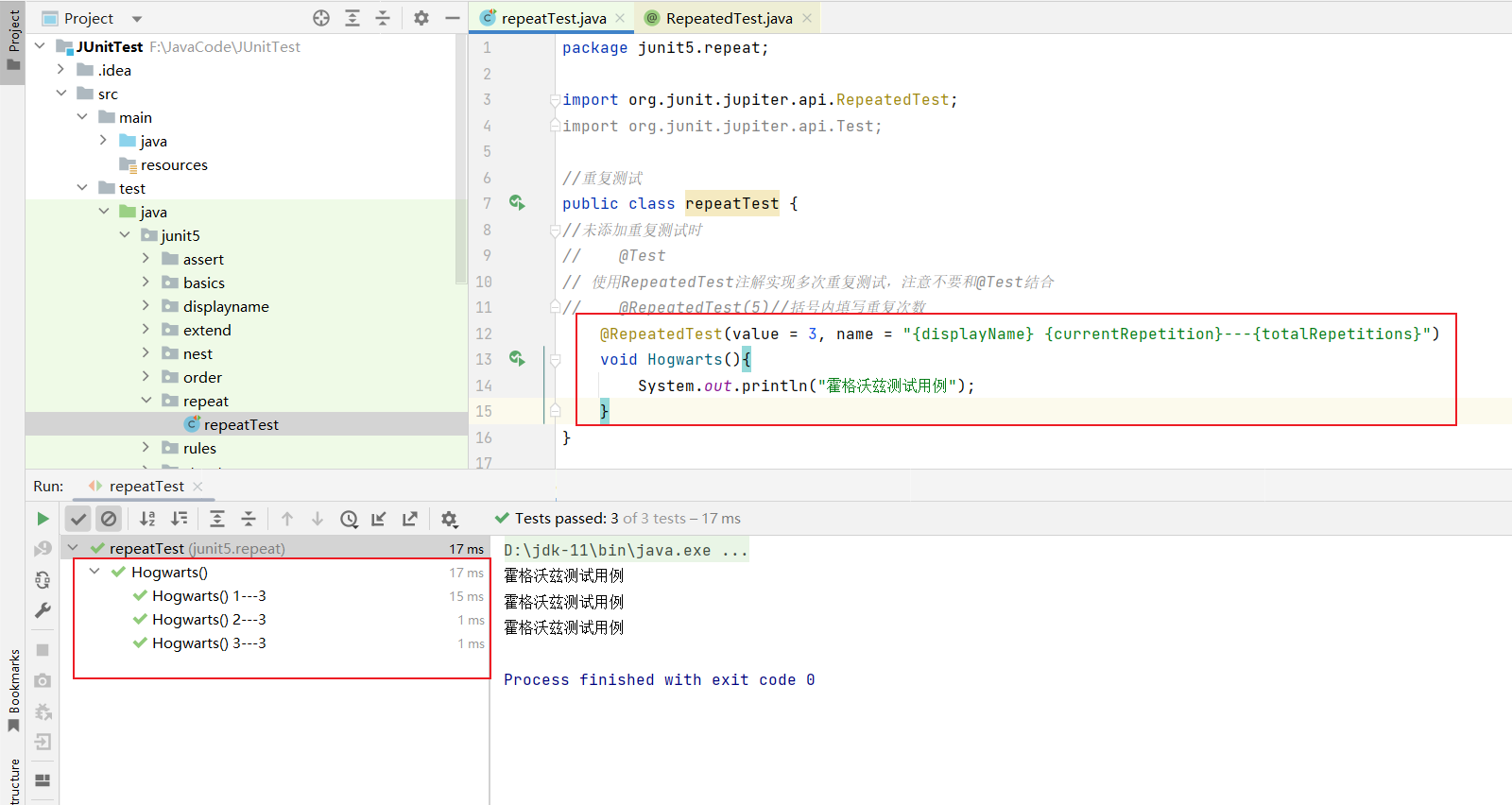Click the locate/select opened file target icon
Screen dimensions: 1512x805
tap(321, 18)
